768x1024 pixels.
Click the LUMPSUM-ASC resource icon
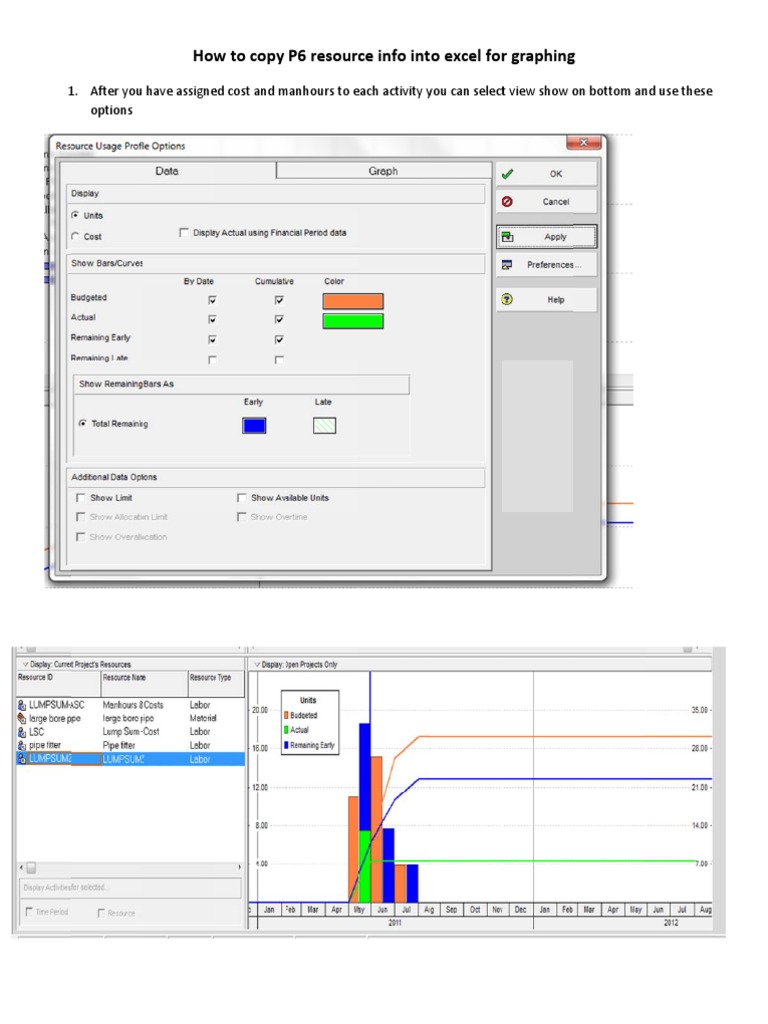pyautogui.click(x=22, y=705)
